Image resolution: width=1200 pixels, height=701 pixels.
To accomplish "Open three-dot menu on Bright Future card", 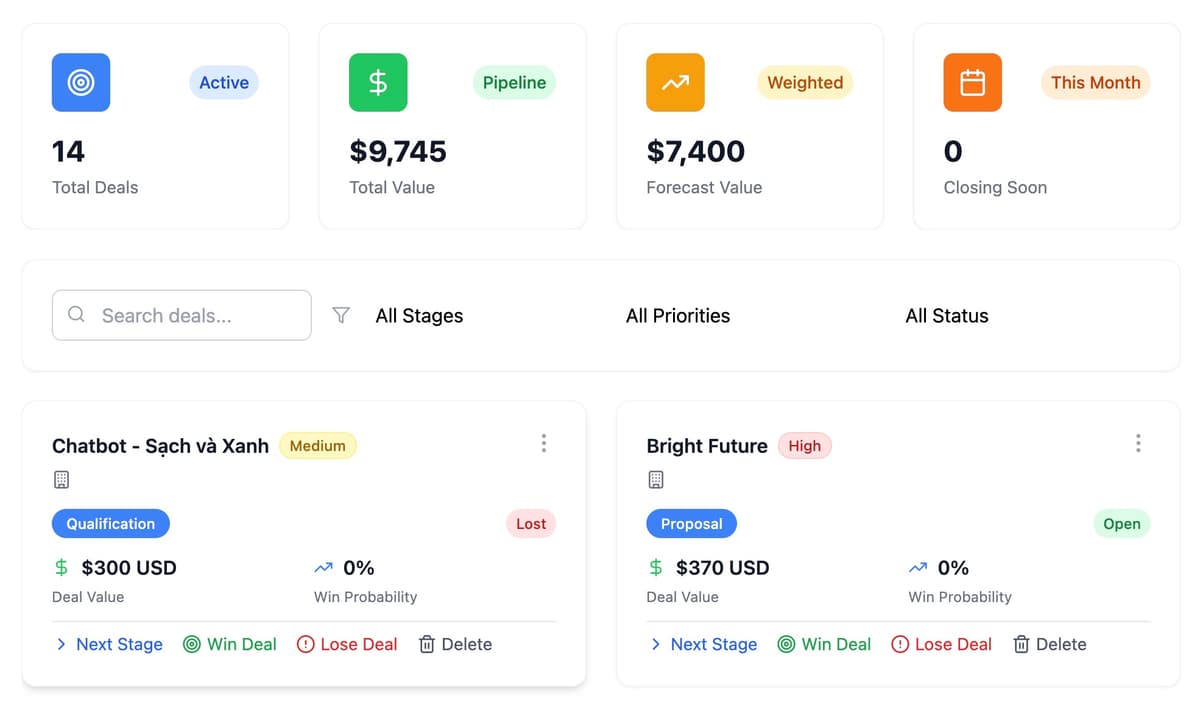I will [1138, 443].
